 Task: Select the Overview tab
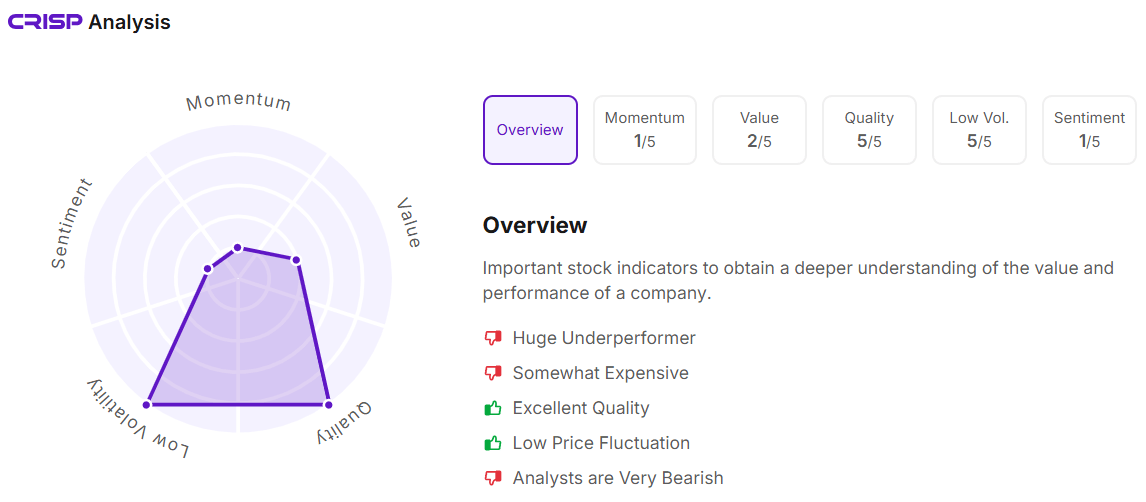[x=530, y=130]
